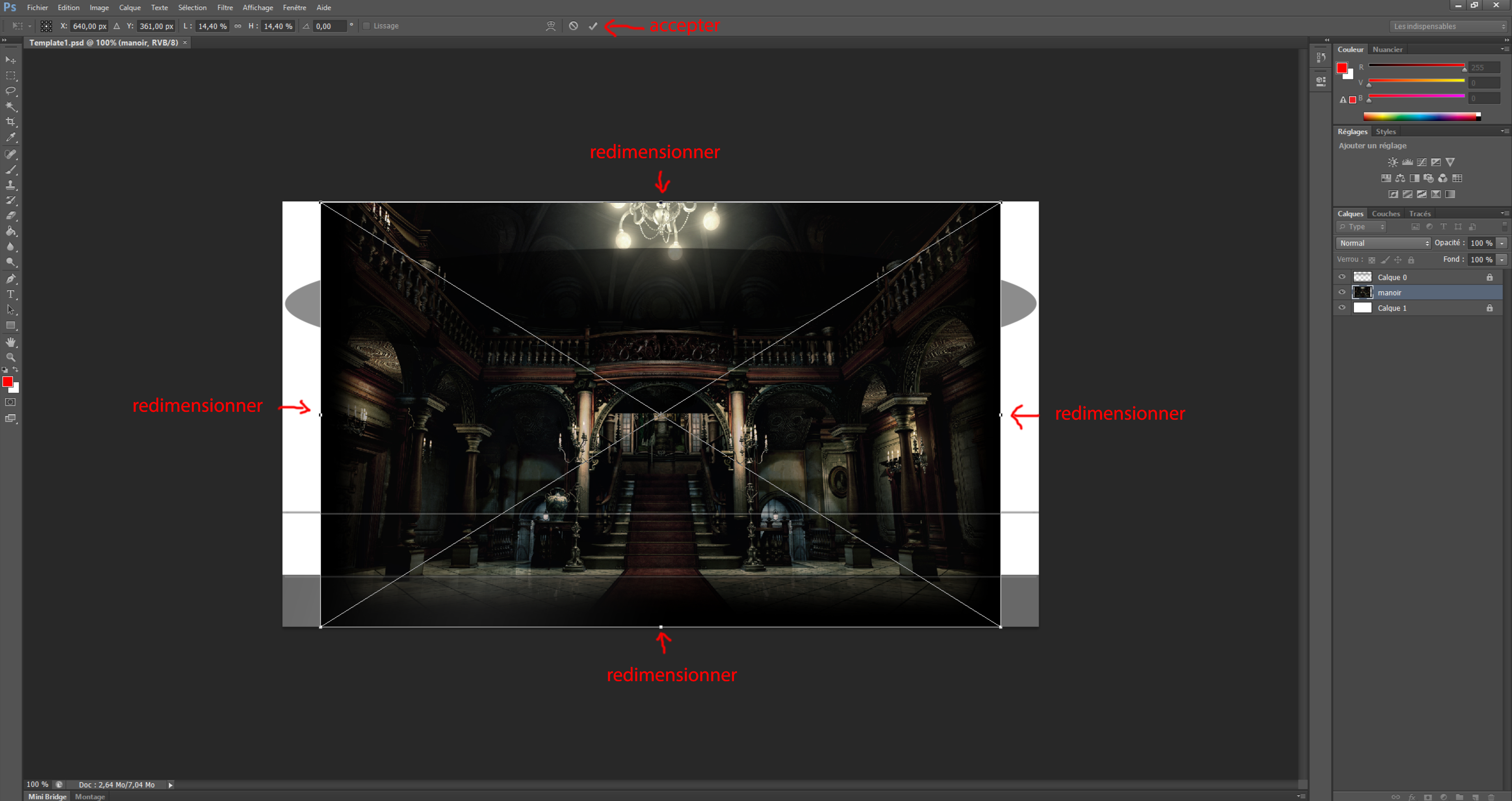Open the Normal blend mode dropdown

coord(1384,243)
